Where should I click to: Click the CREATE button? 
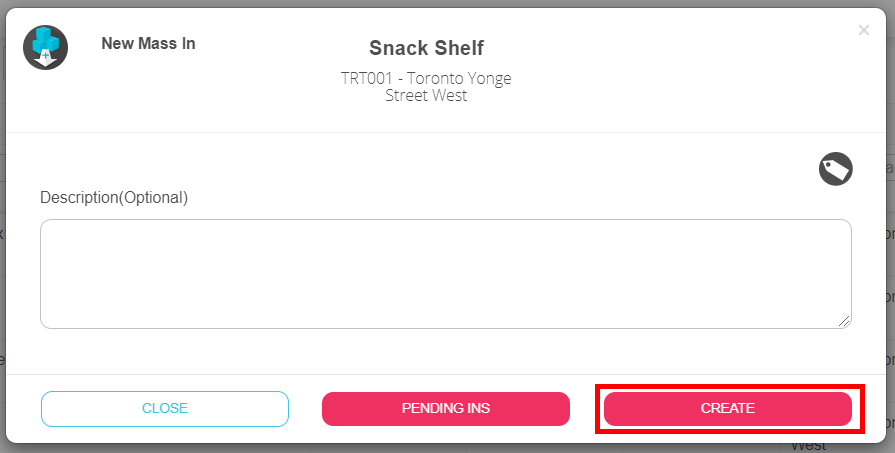coord(727,408)
